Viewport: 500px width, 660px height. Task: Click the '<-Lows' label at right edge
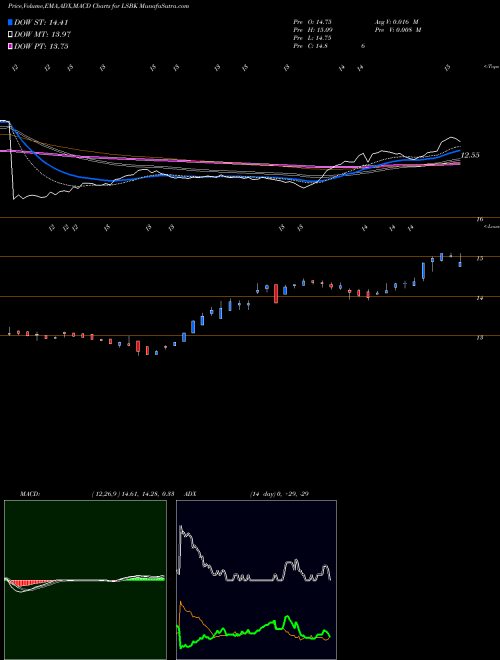(492, 226)
